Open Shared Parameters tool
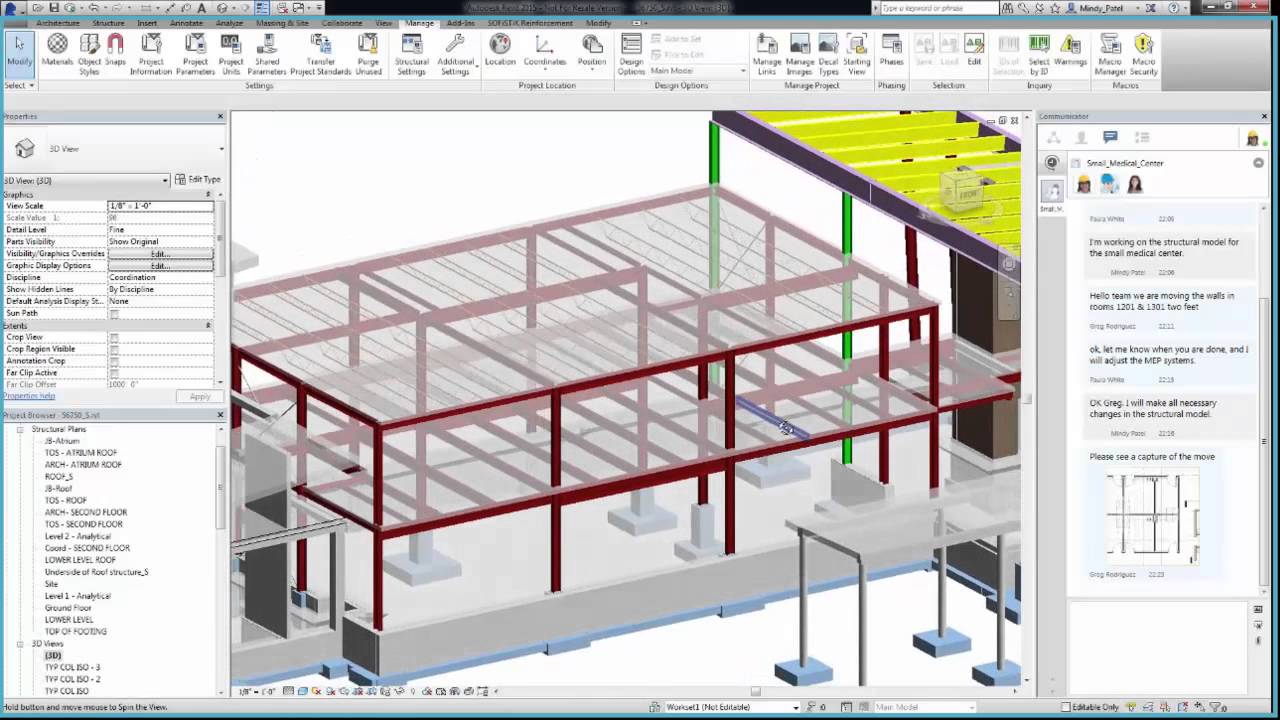 pyautogui.click(x=267, y=53)
